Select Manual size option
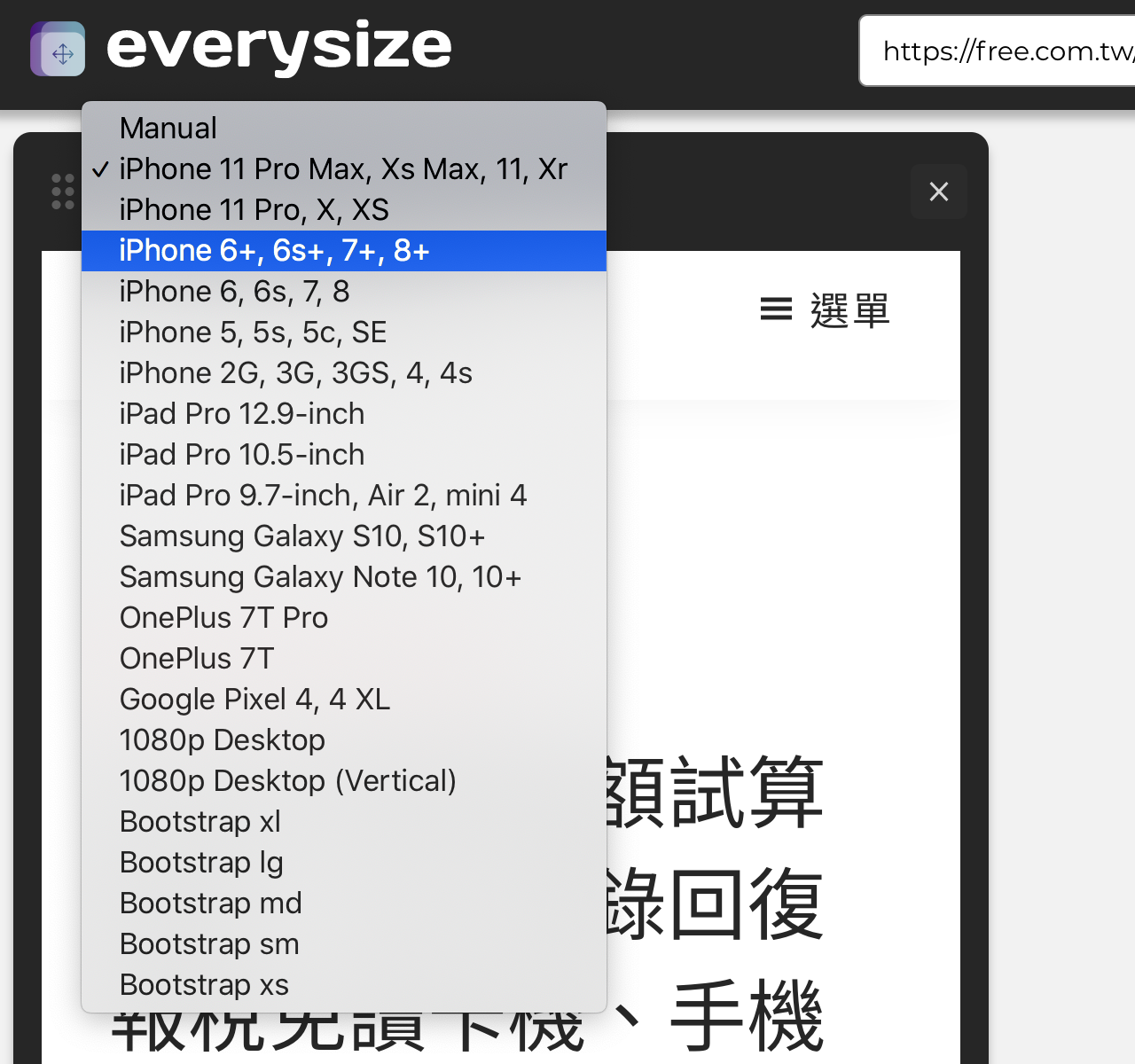1135x1064 pixels. click(x=344, y=129)
